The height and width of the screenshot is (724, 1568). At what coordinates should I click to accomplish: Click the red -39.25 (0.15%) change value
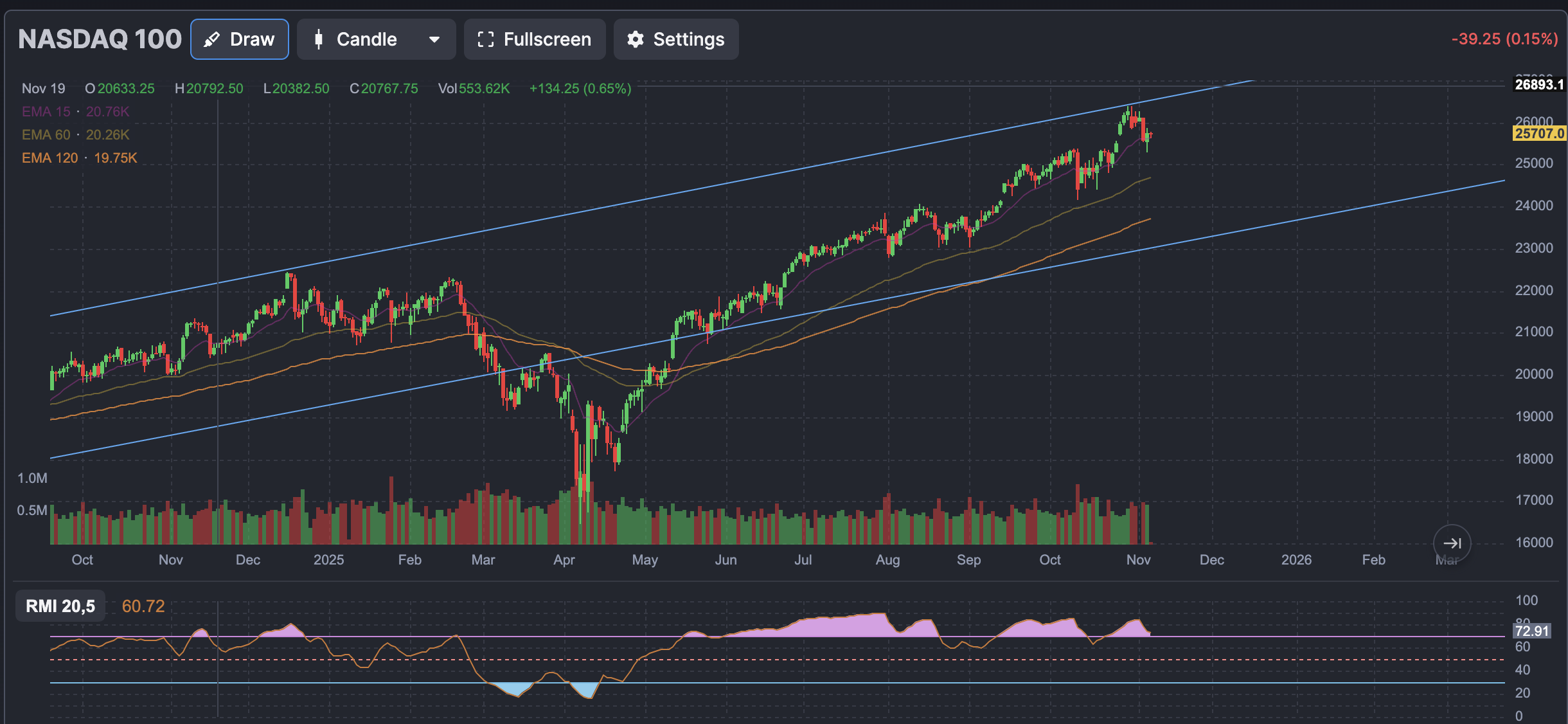pyautogui.click(x=1504, y=39)
